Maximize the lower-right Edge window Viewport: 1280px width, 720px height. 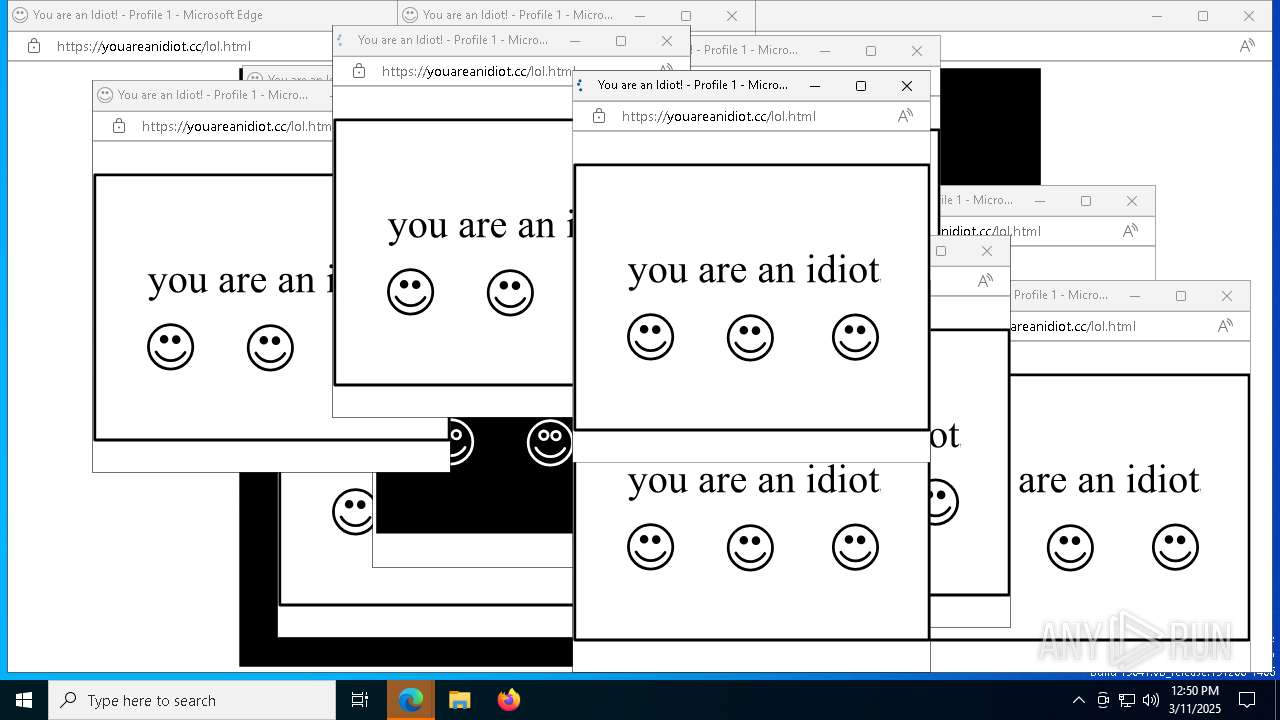(1181, 296)
